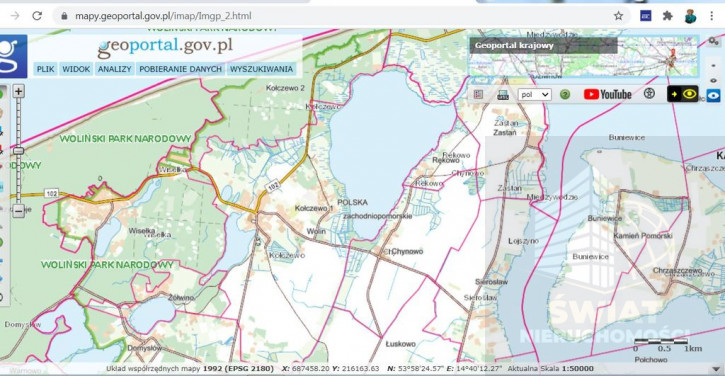725x376 pixels.
Task: Open the settings gears icon
Action: pos(713,41)
